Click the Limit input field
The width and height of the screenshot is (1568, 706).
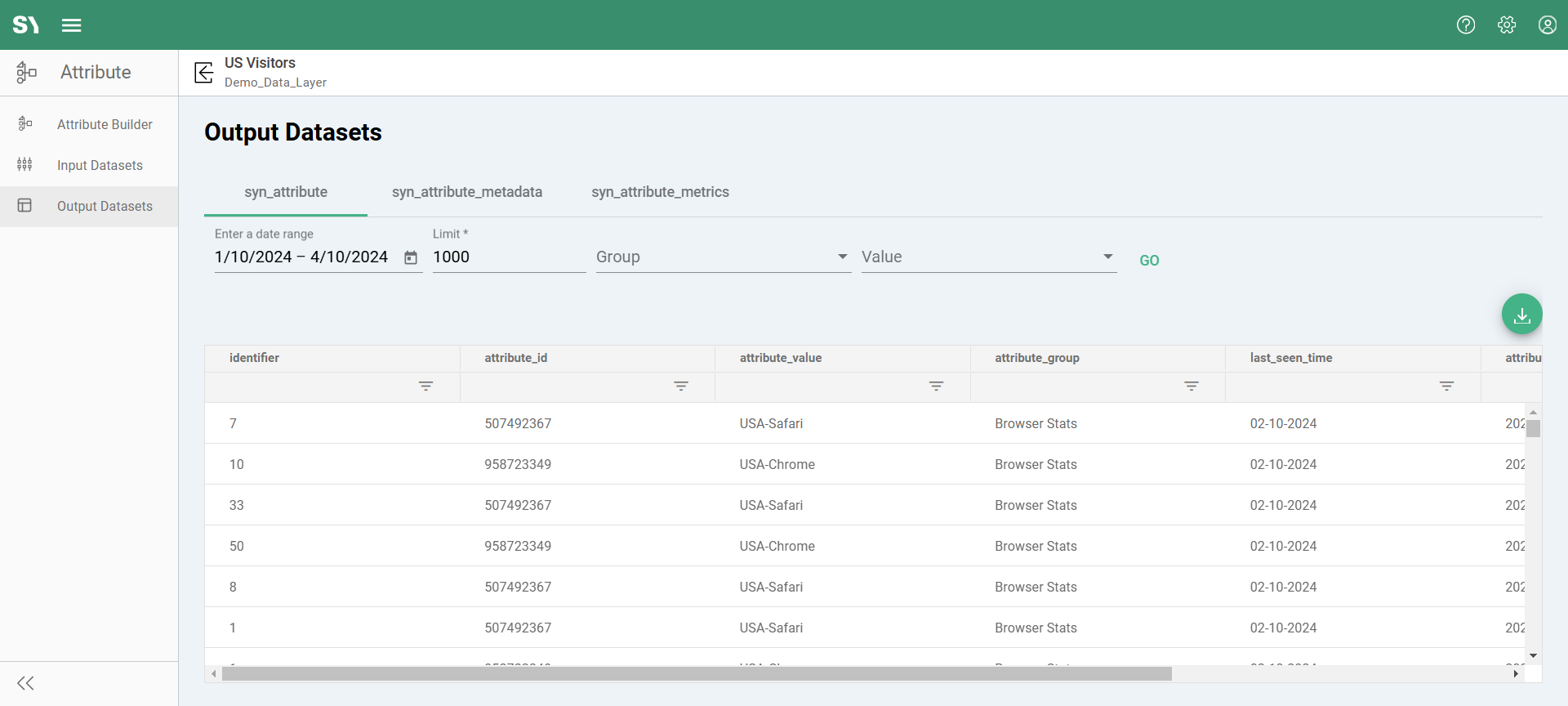tap(508, 257)
